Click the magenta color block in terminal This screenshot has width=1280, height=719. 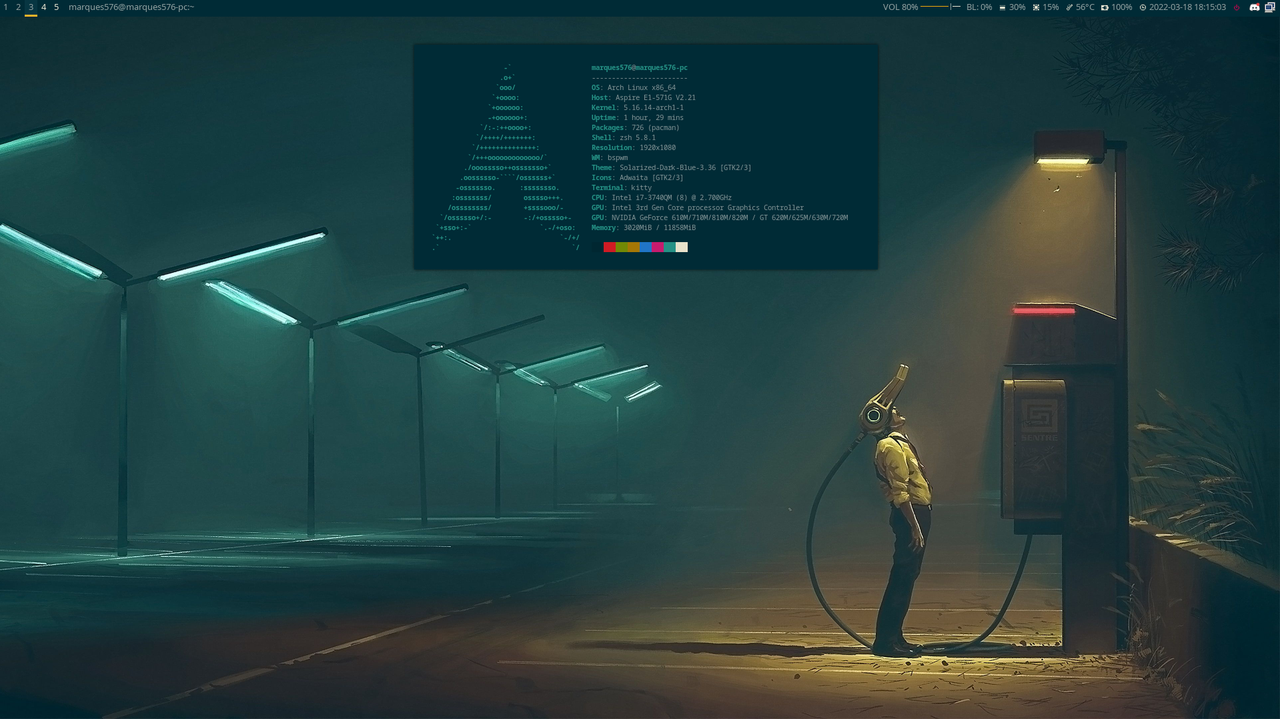coord(658,247)
